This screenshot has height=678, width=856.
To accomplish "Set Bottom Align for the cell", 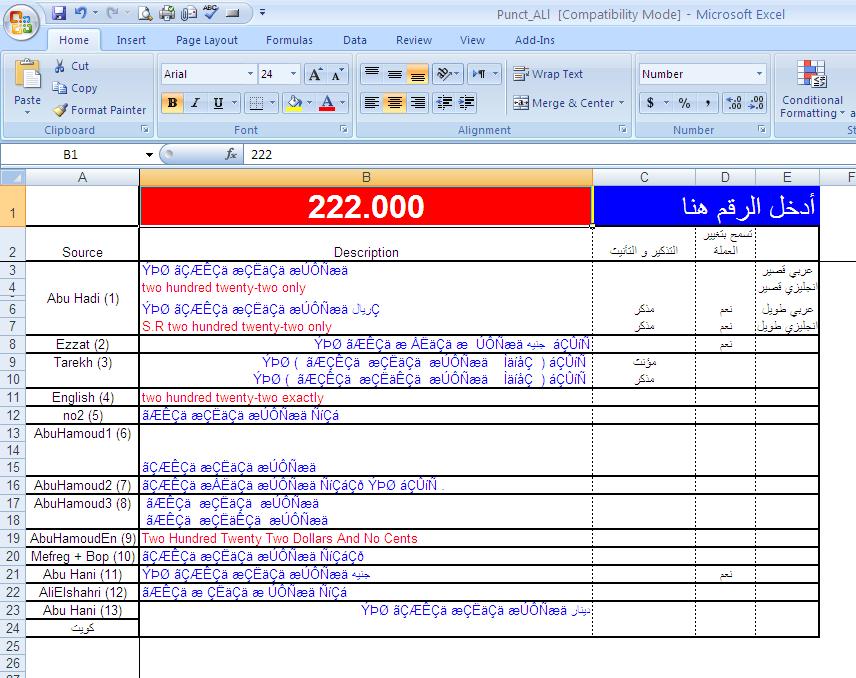I will pos(418,74).
